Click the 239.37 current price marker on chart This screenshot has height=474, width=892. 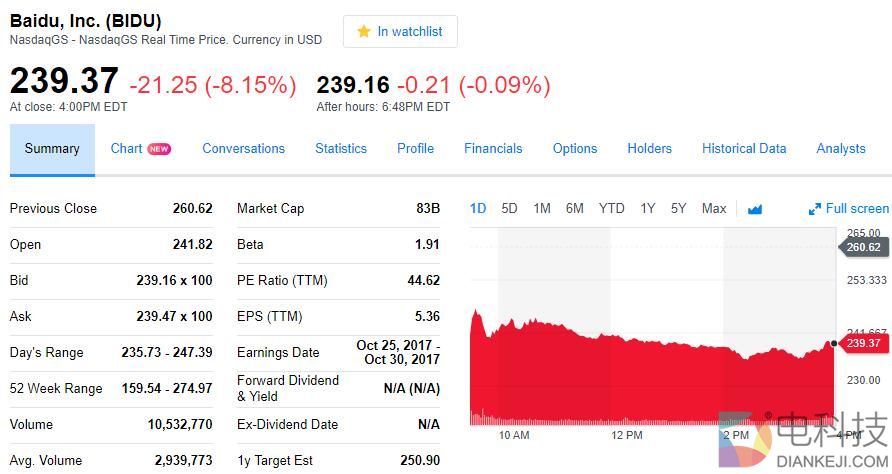[x=862, y=343]
